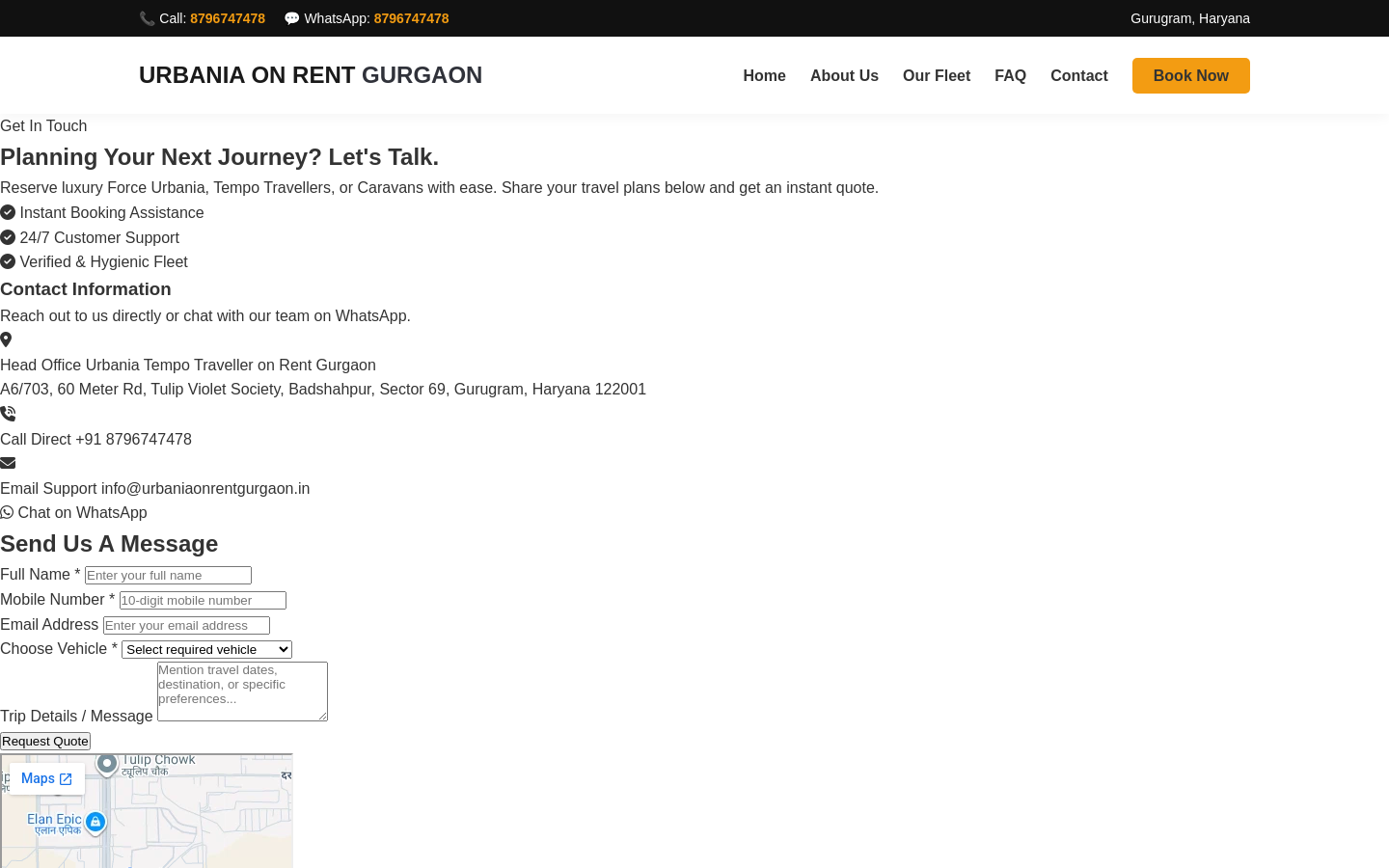Viewport: 1389px width, 868px height.
Task: Click the phone icon beside Call
Action: click(147, 18)
